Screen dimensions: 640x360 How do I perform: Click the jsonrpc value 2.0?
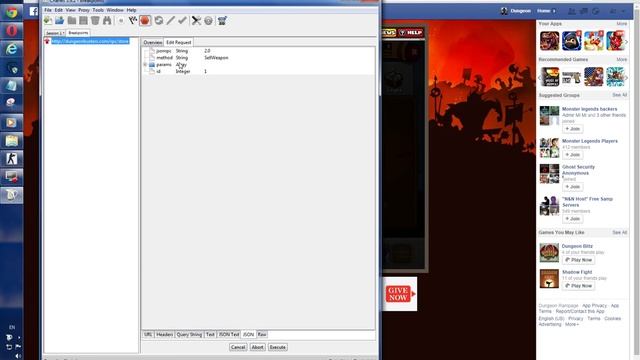point(207,51)
